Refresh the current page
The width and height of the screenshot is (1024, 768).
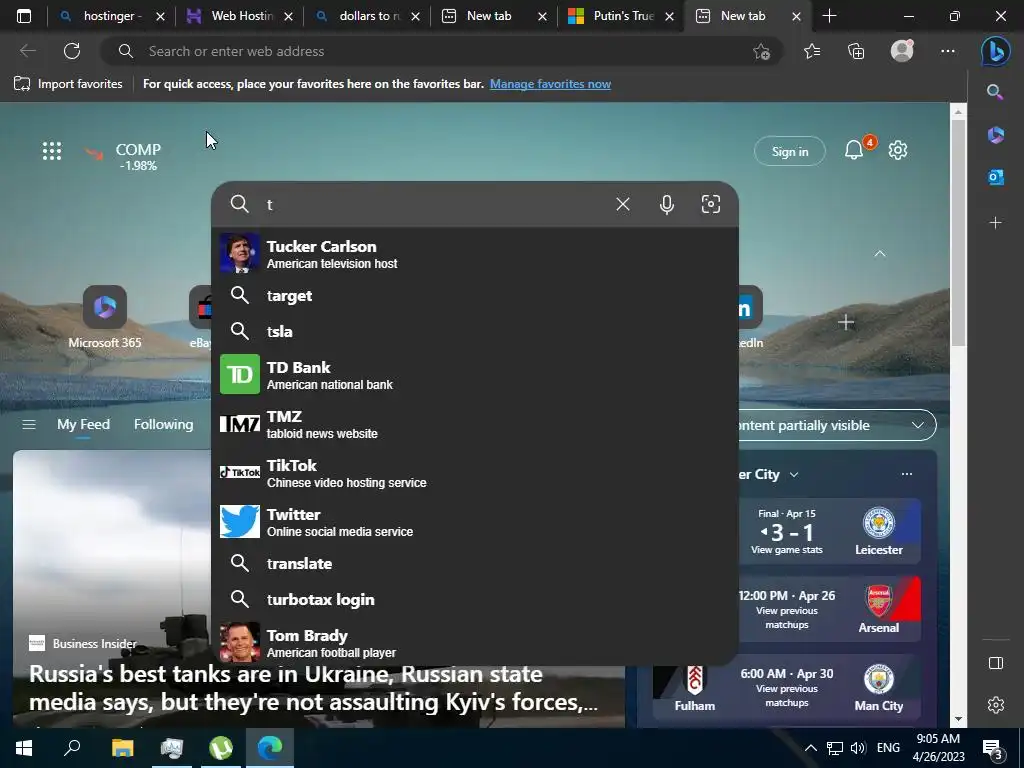click(72, 51)
